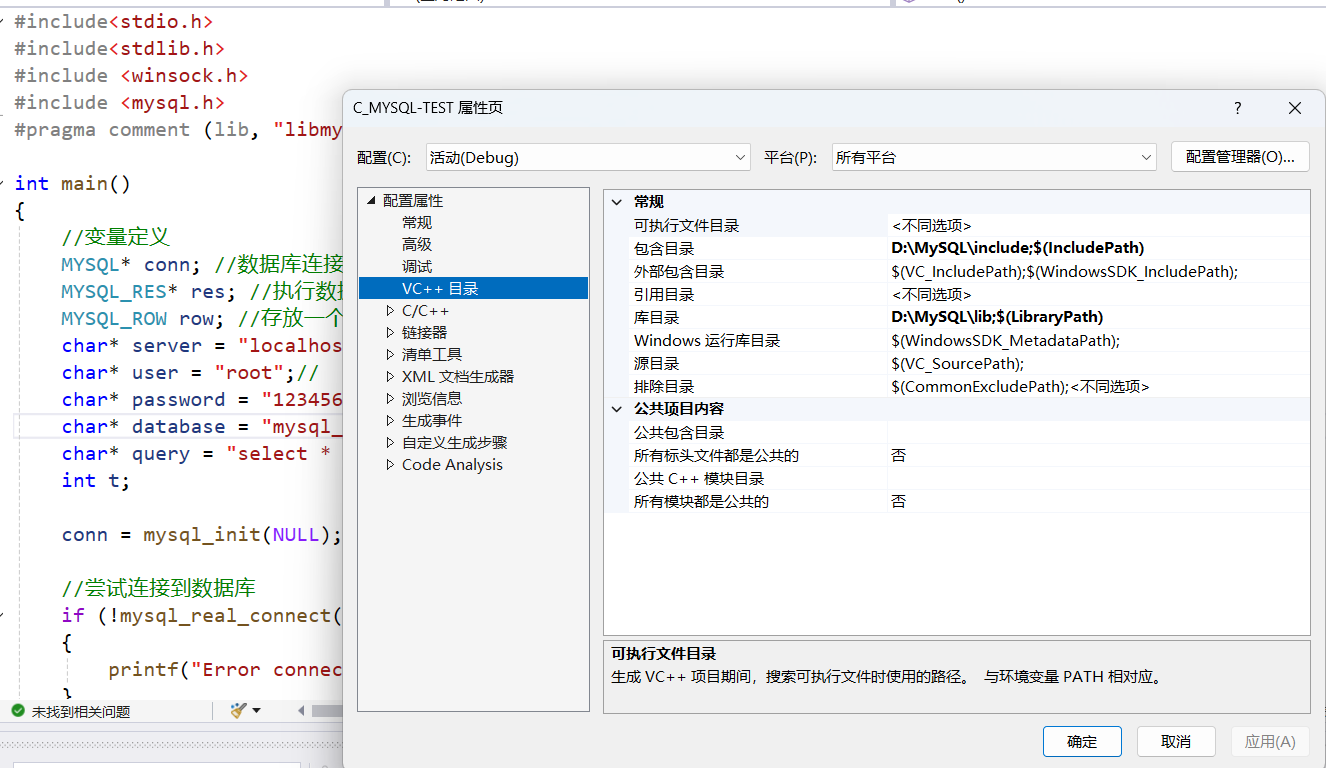Click the #include<stdlib.h> line in the editor
This screenshot has height=768, width=1326.
click(x=119, y=48)
